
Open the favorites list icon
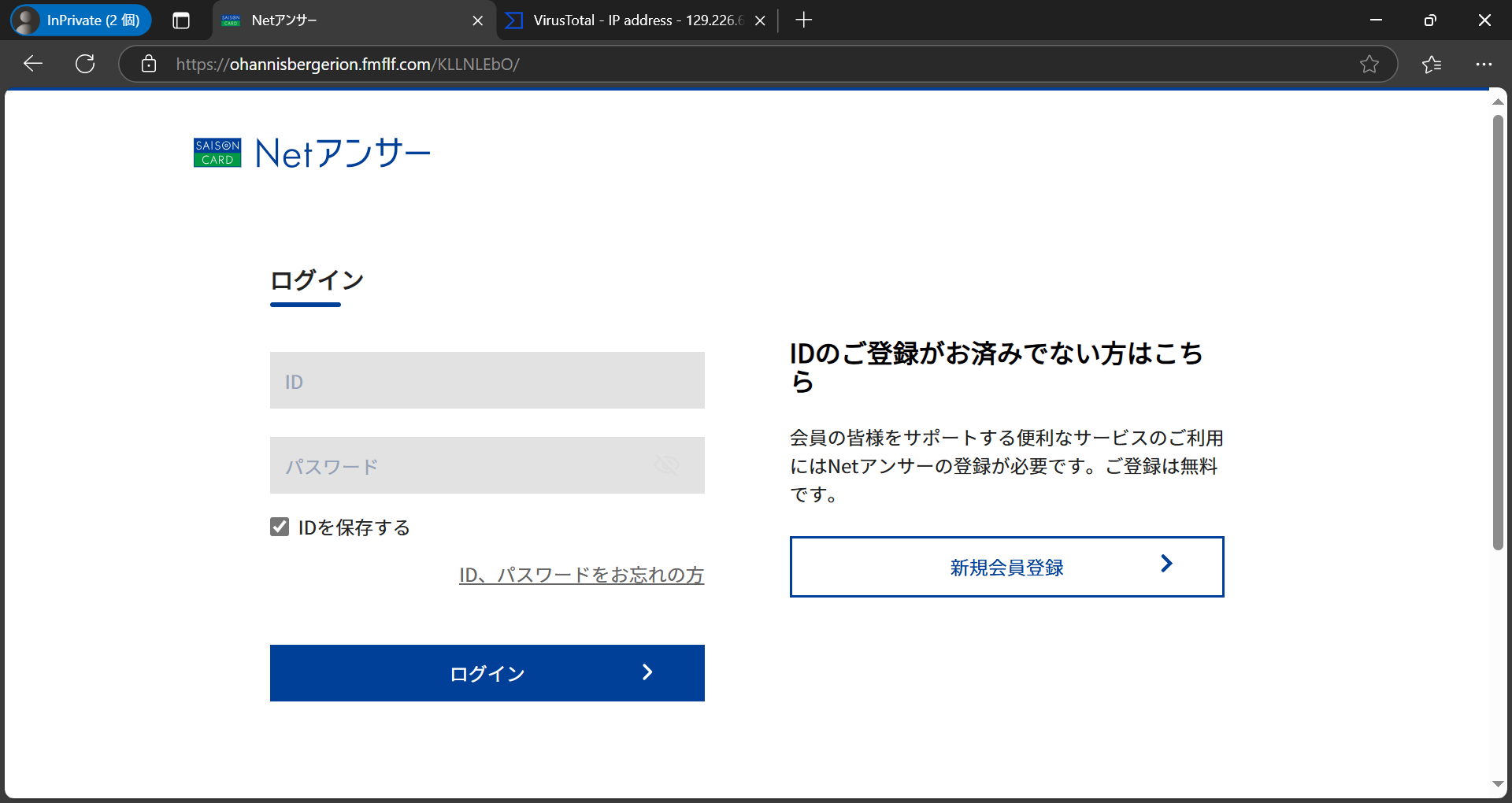(1432, 64)
